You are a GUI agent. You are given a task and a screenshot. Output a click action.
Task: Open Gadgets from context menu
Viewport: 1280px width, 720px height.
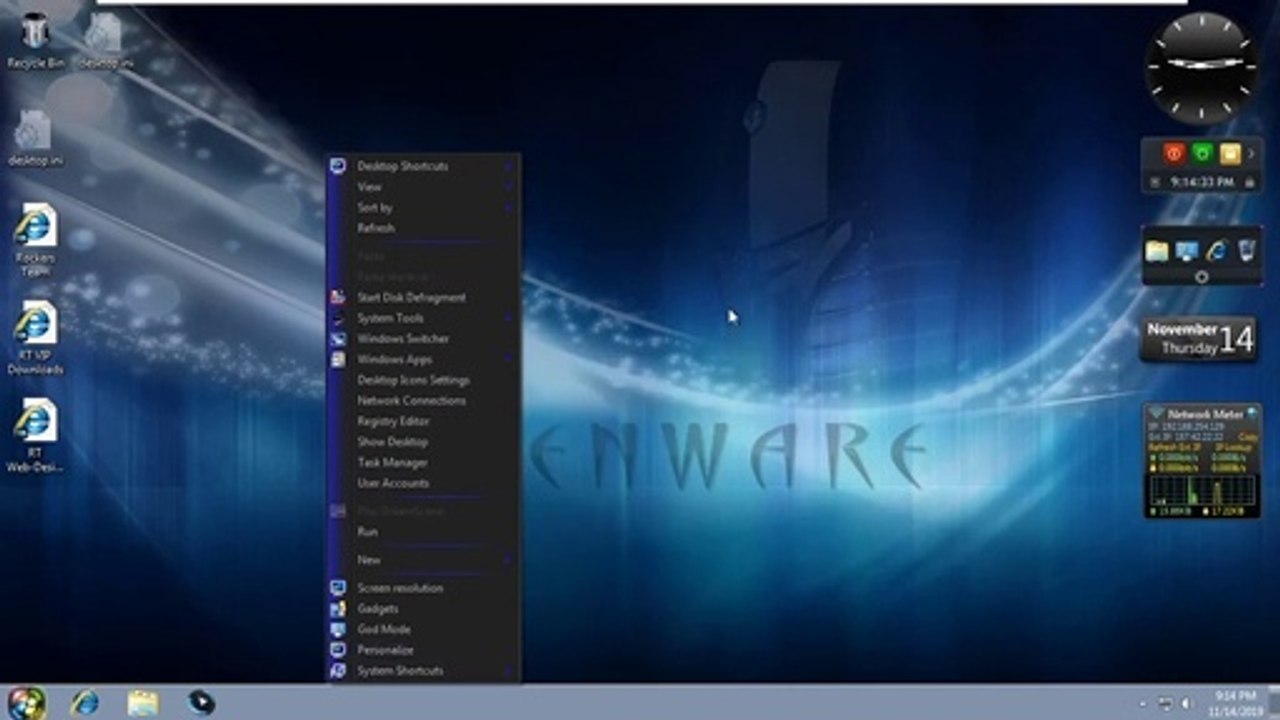[423, 609]
